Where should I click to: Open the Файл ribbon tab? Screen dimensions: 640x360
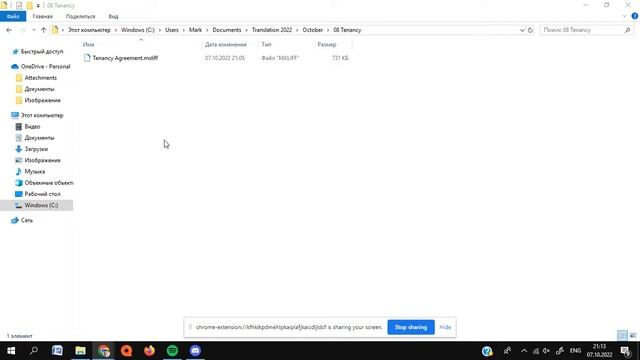coord(13,16)
